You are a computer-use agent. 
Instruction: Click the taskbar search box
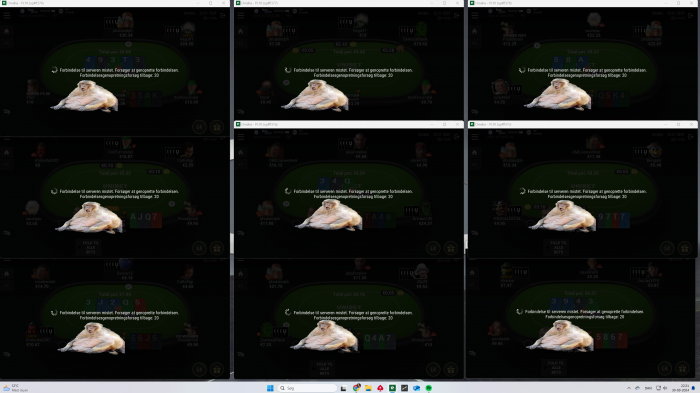click(x=307, y=388)
